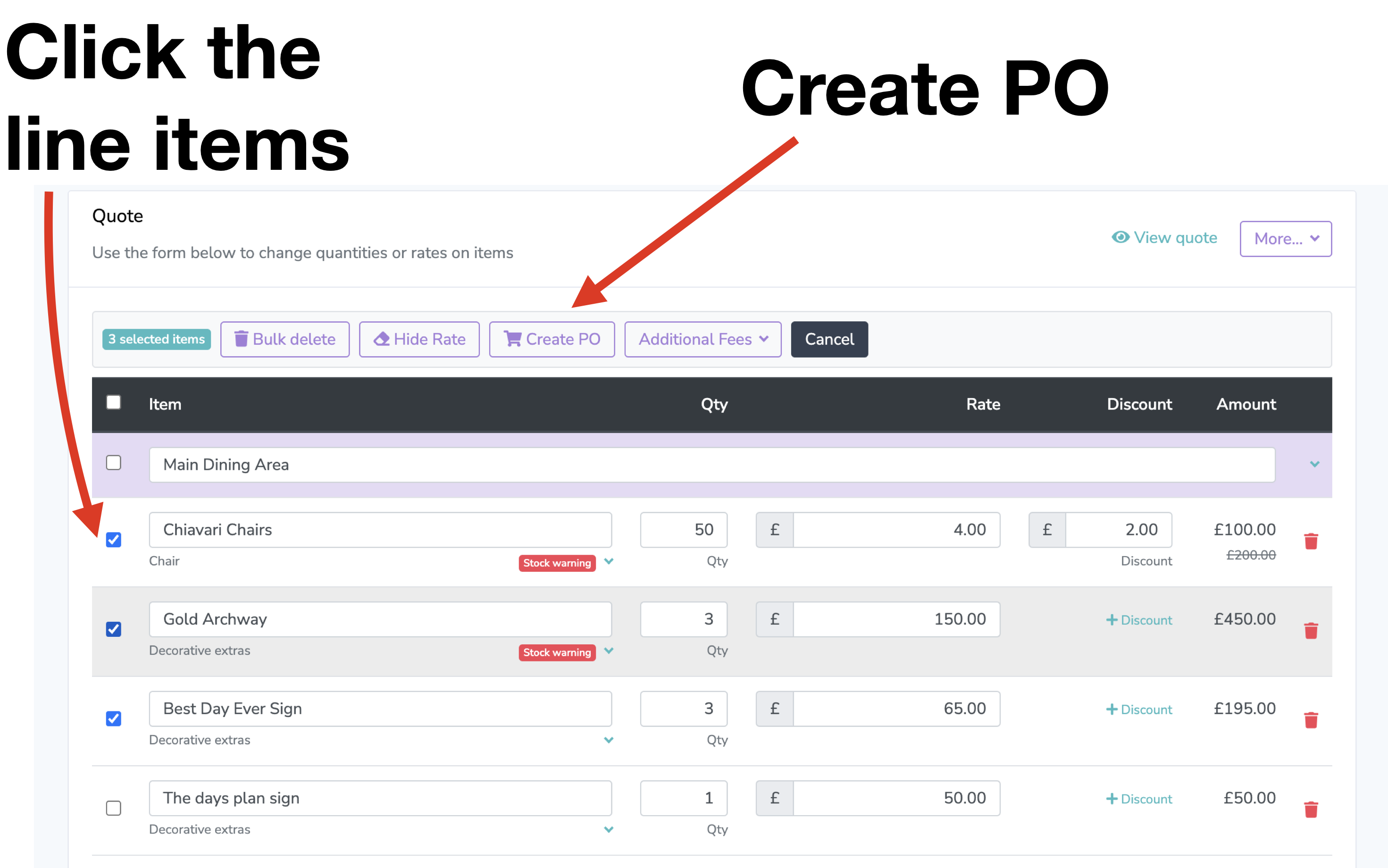The width and height of the screenshot is (1388, 868).
Task: Open the View quote link
Action: [x=1164, y=238]
